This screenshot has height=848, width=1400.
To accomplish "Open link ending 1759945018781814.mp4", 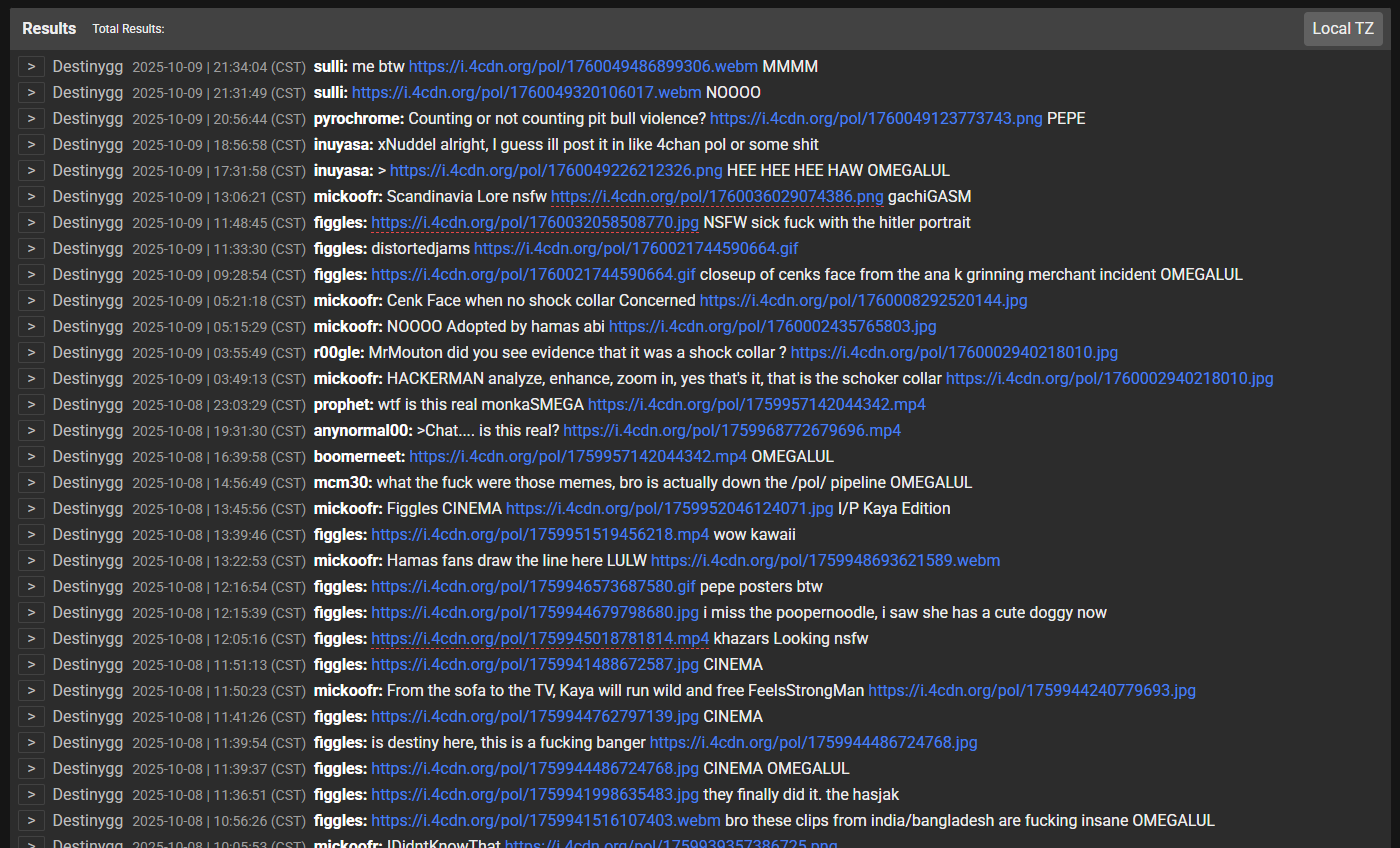I will (540, 638).
